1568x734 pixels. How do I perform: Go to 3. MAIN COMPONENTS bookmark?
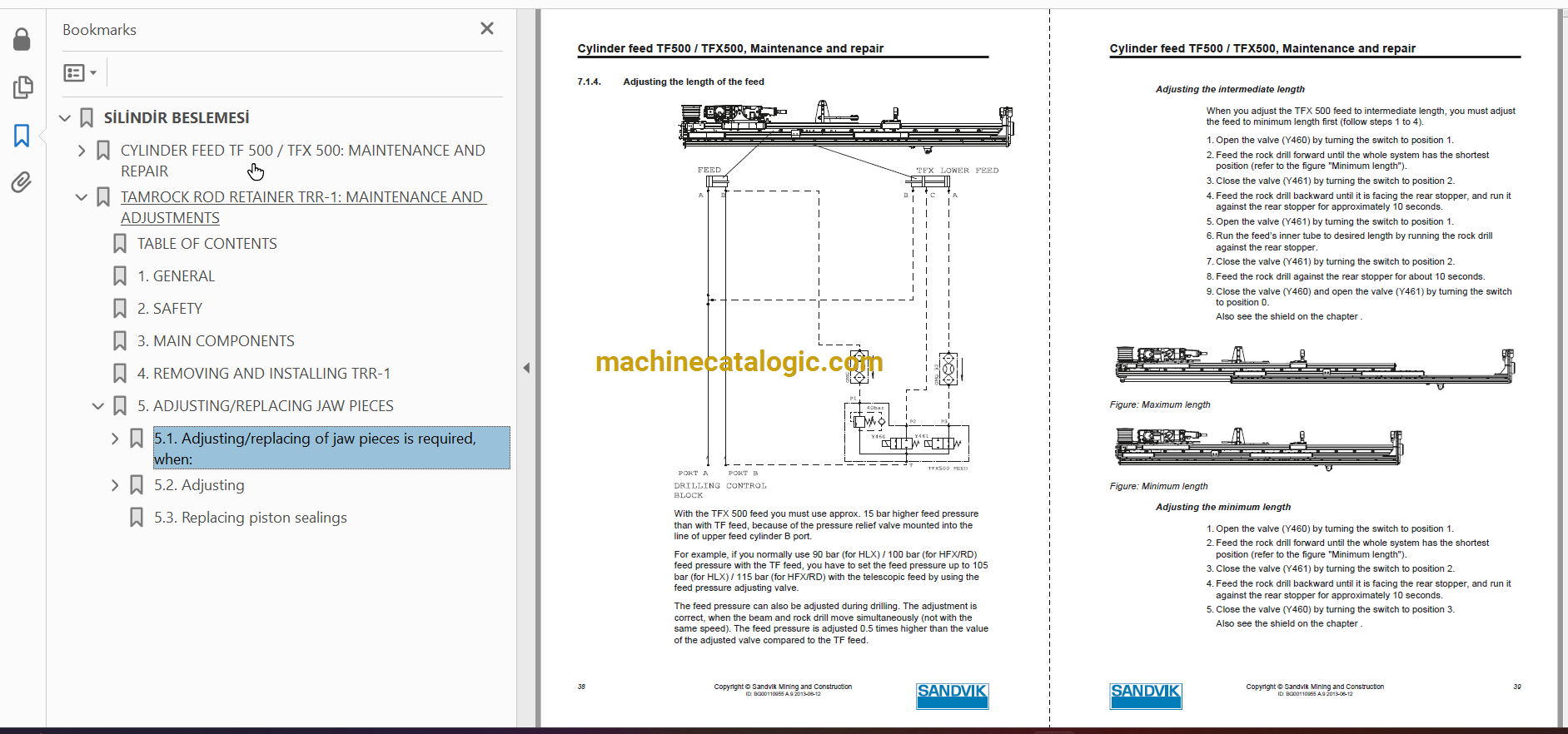216,341
